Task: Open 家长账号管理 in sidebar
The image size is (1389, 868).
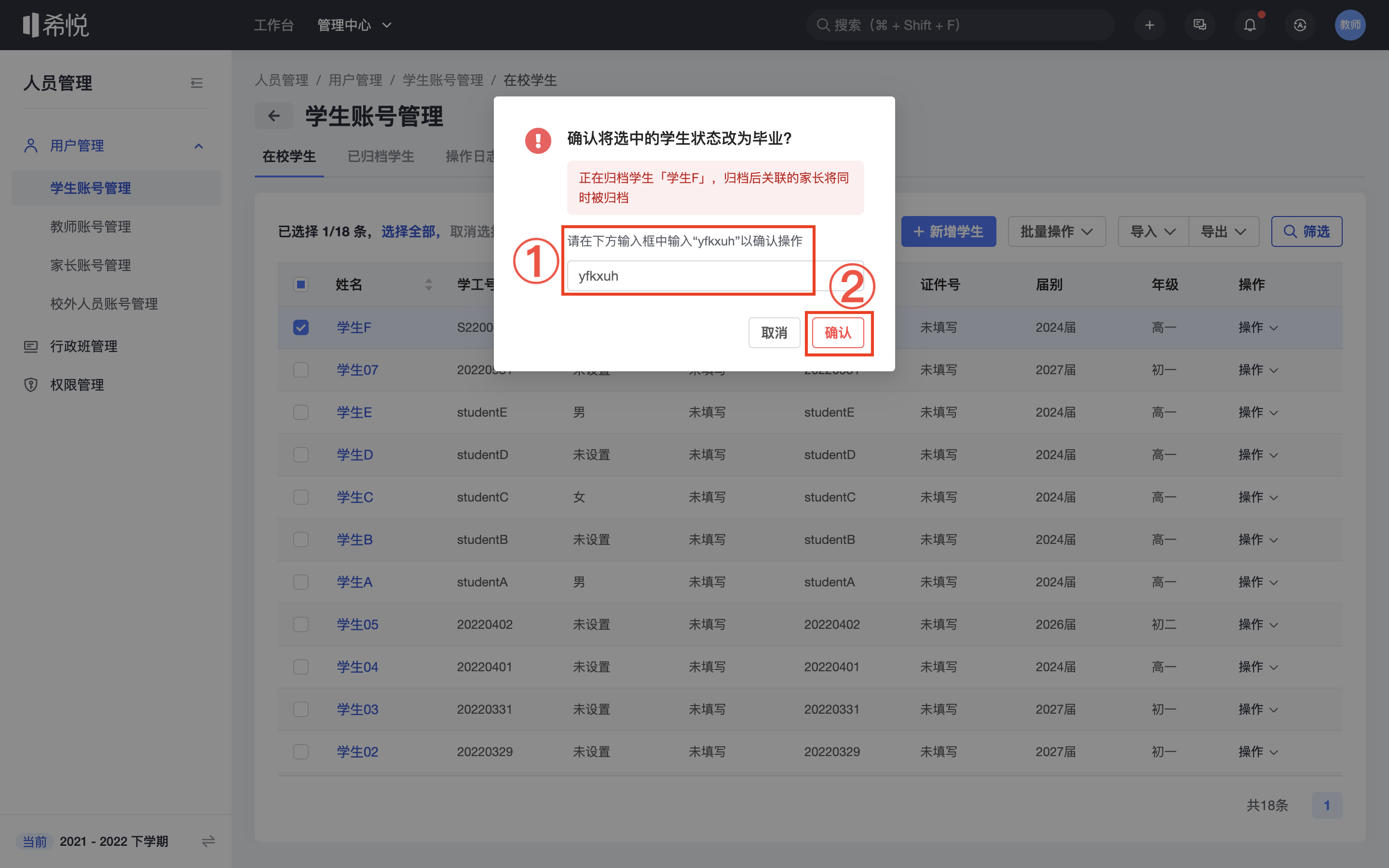Action: pos(91,265)
